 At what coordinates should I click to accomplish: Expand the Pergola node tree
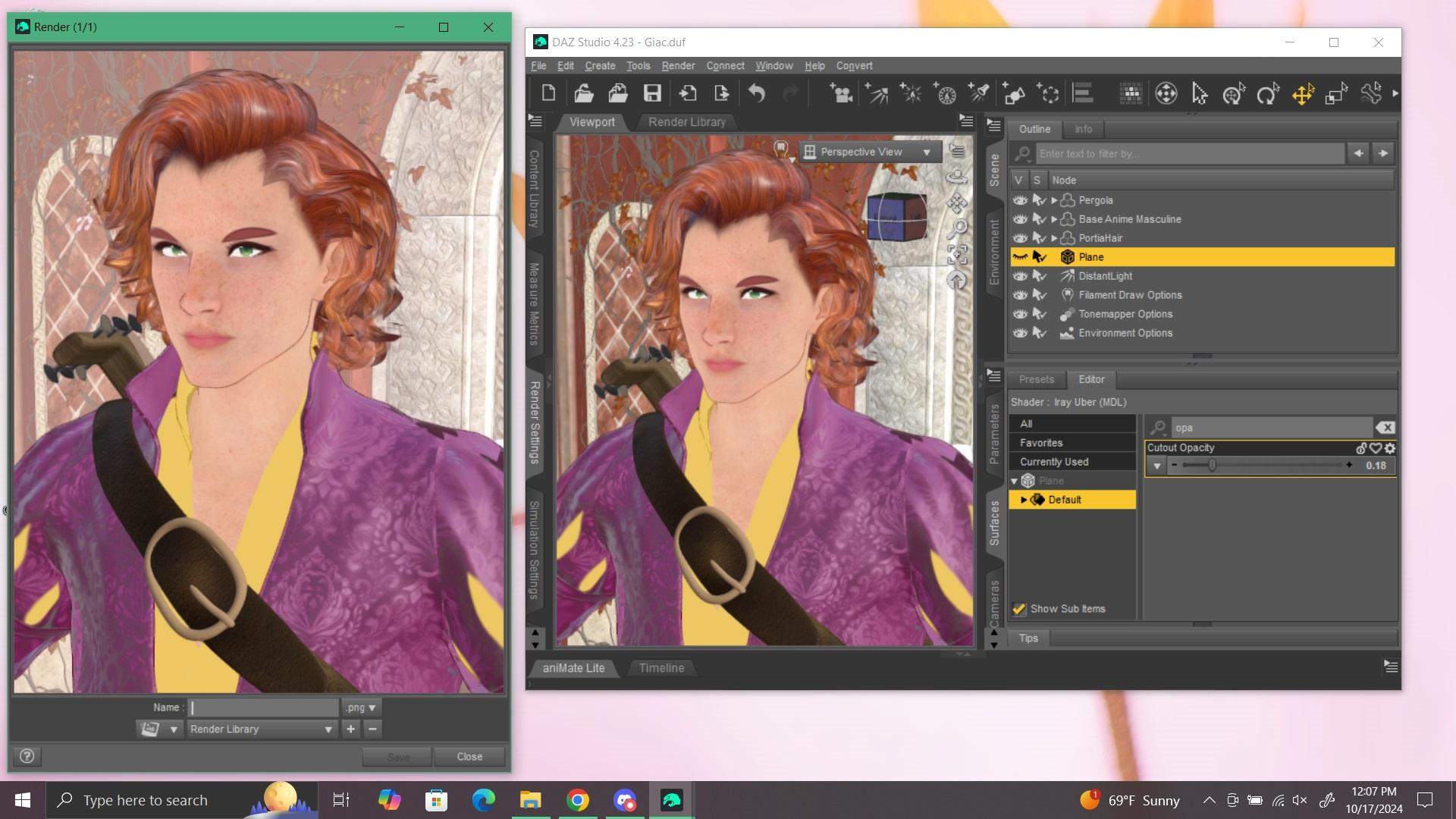(1054, 200)
